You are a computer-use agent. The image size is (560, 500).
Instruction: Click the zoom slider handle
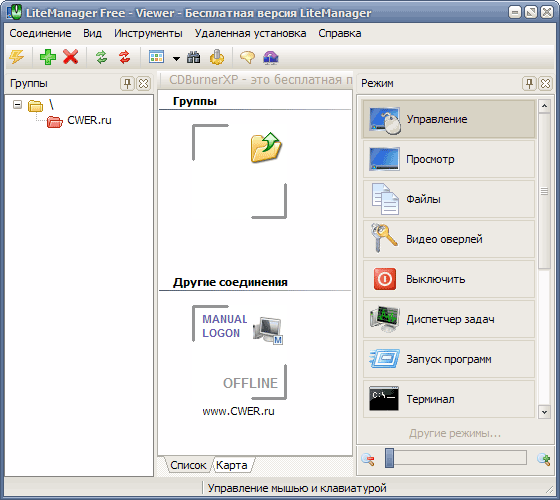389,458
